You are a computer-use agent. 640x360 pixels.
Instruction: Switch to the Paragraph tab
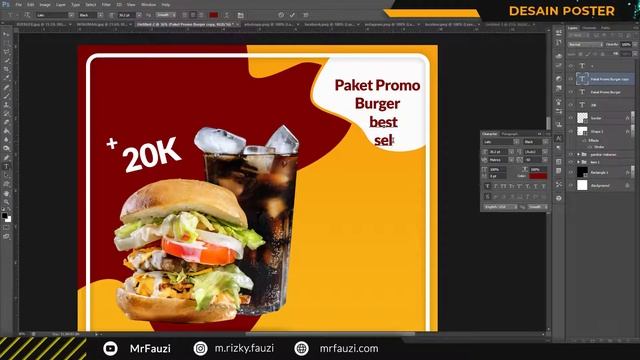pyautogui.click(x=509, y=134)
